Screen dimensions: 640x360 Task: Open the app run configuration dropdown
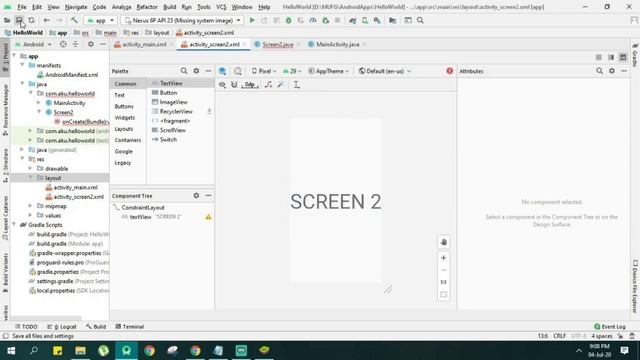(x=100, y=20)
